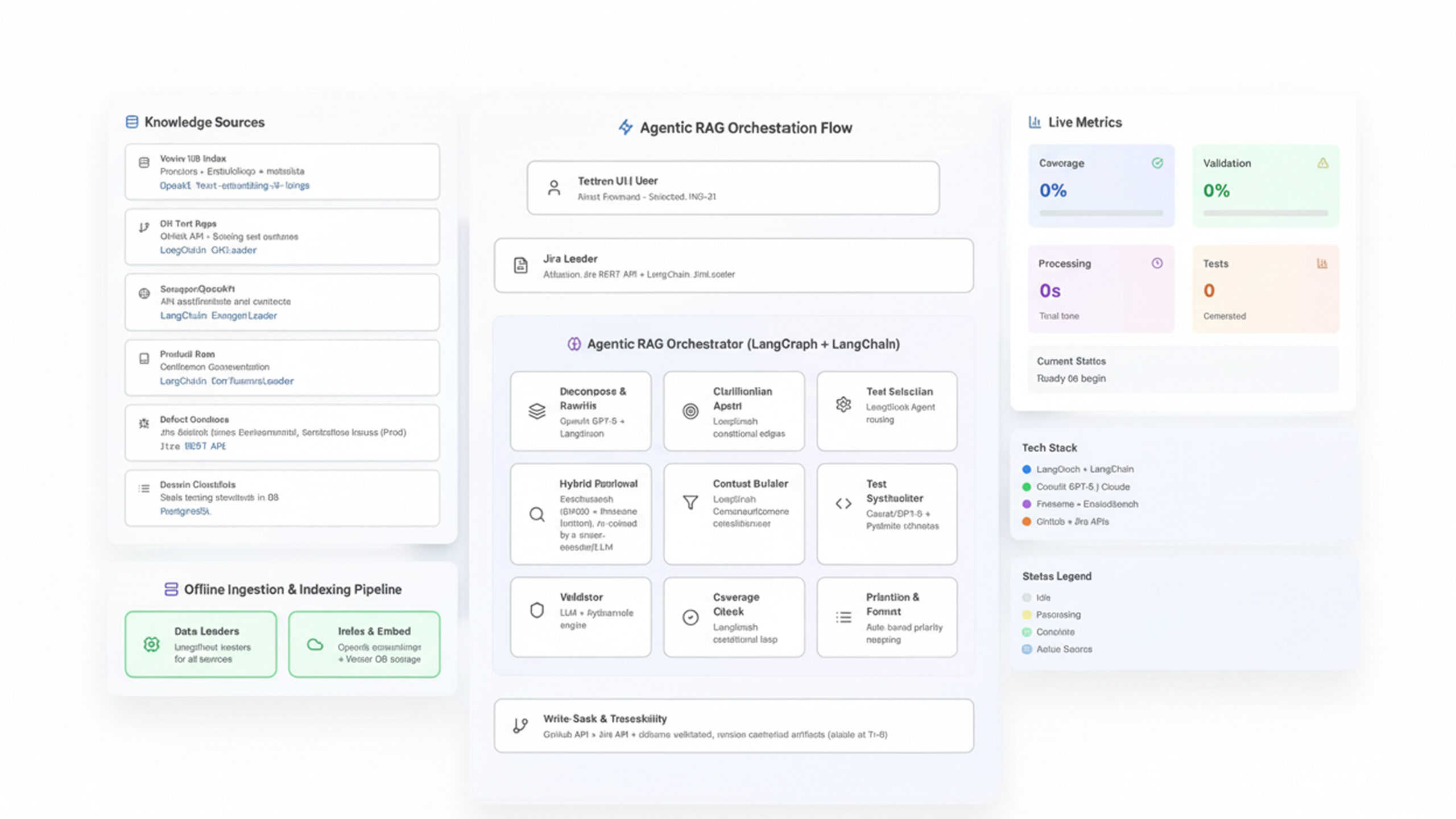Open the LoegOutin GKLaader link

pos(208,250)
